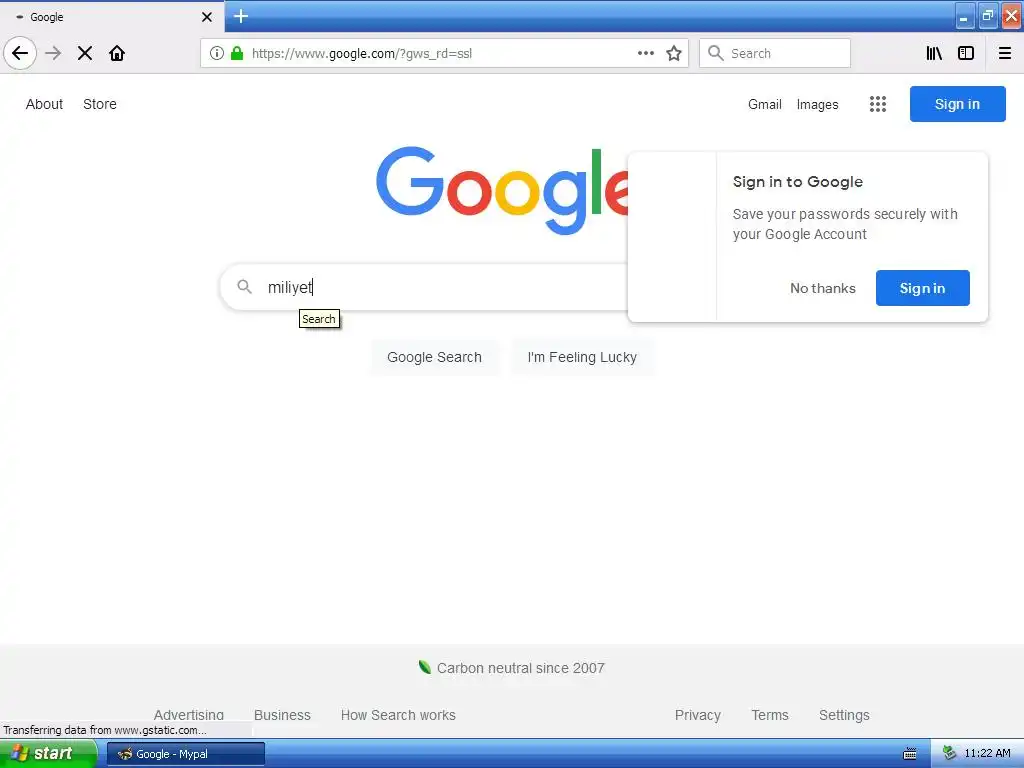
Task: Open a new tab with plus button
Action: click(x=241, y=16)
